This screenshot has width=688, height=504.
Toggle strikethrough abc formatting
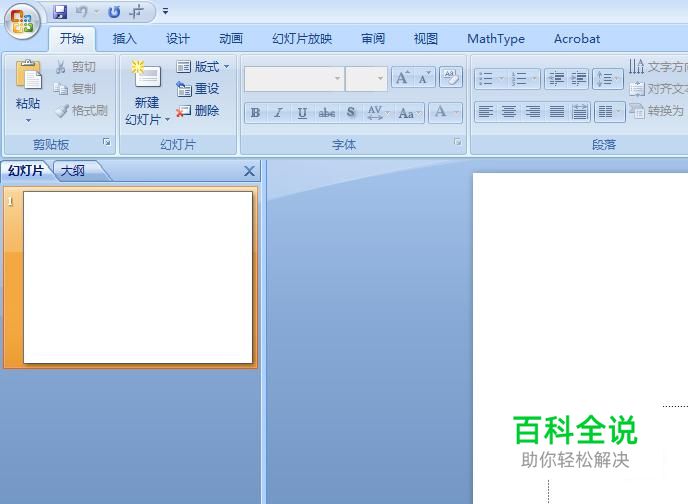tap(326, 113)
